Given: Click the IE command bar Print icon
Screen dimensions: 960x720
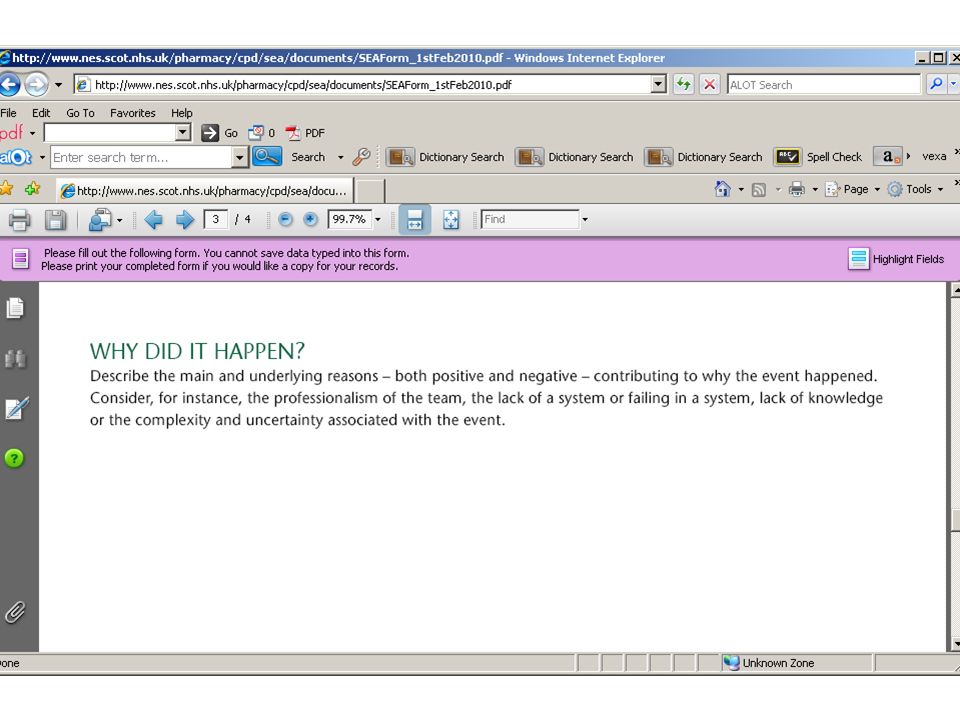Looking at the screenshot, I should [797, 189].
